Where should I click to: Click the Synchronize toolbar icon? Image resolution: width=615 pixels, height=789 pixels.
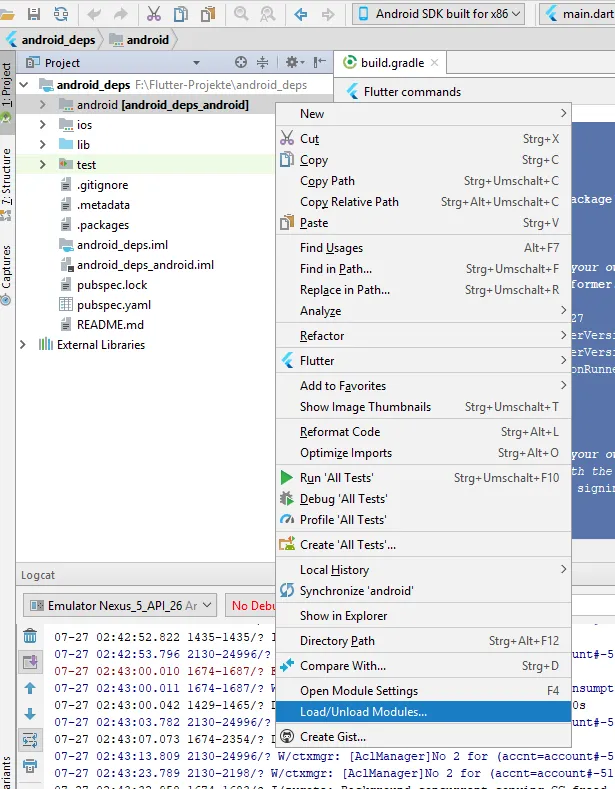(61, 14)
